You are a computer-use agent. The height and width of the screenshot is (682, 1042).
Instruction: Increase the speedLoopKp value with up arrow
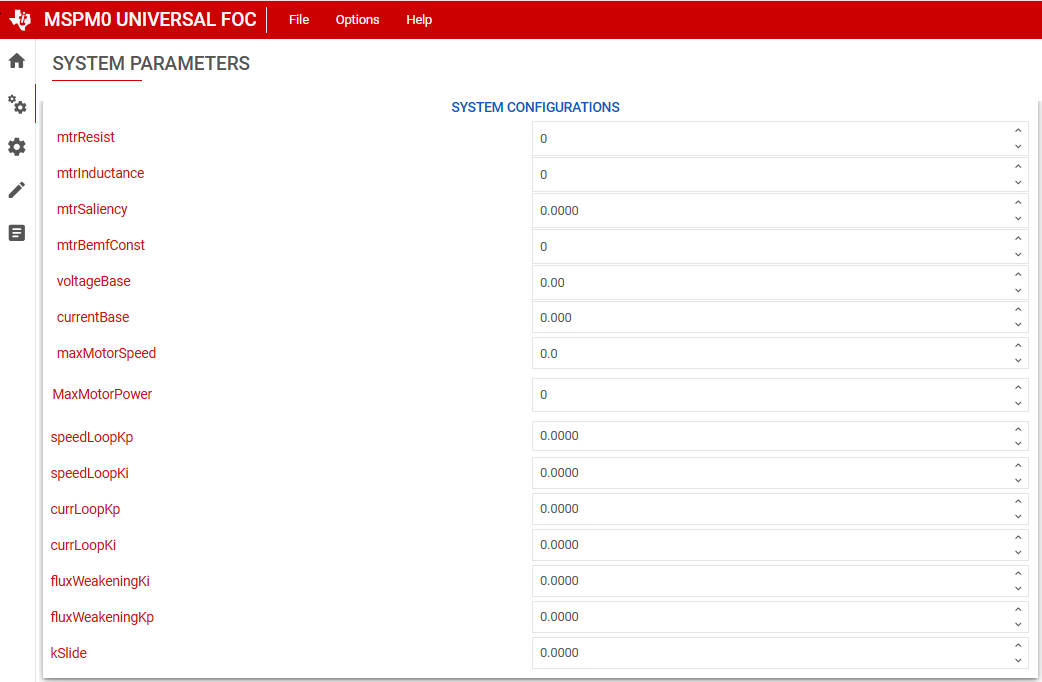click(1018, 429)
